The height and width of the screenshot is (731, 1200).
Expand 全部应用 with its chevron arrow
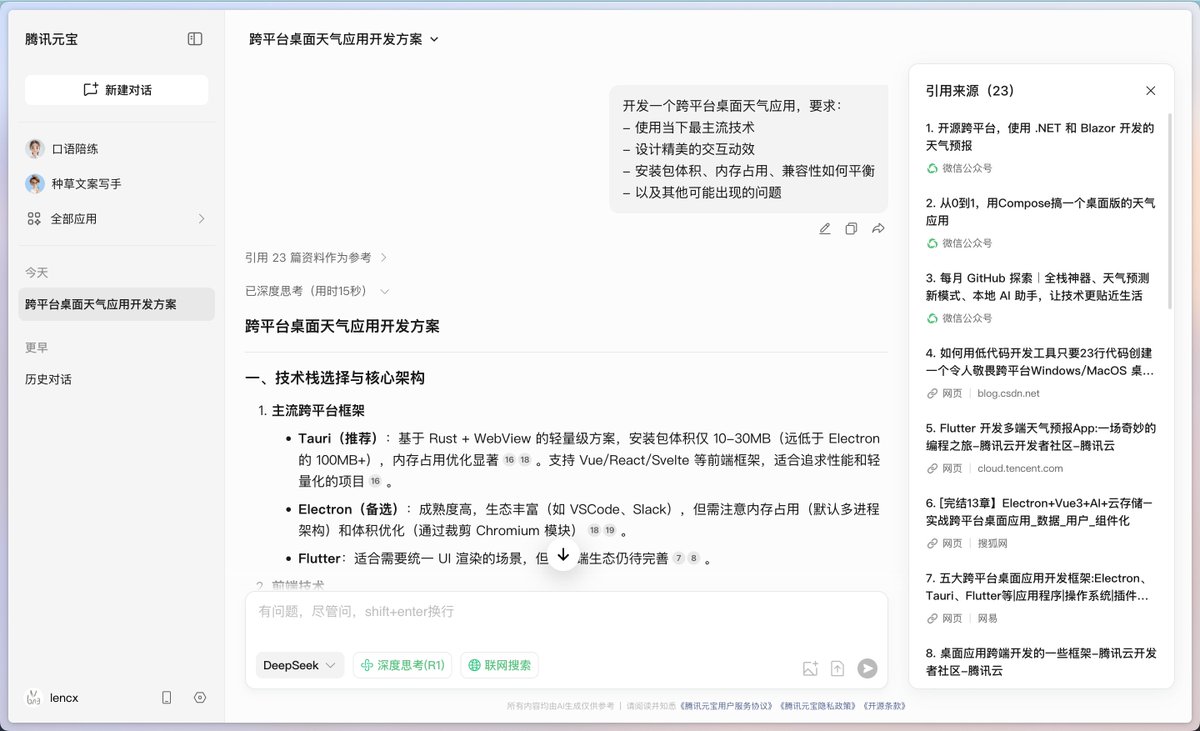[201, 219]
